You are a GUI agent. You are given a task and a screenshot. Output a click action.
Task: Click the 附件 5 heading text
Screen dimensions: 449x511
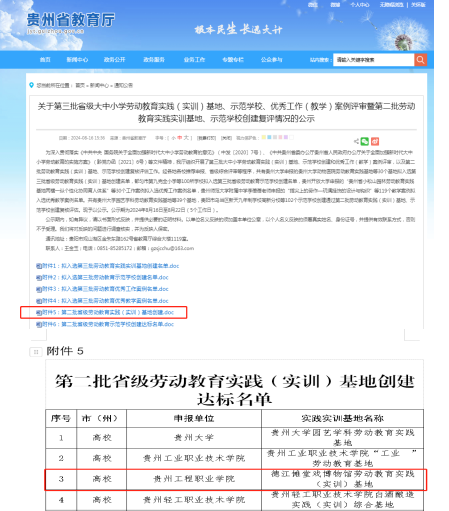65,351
